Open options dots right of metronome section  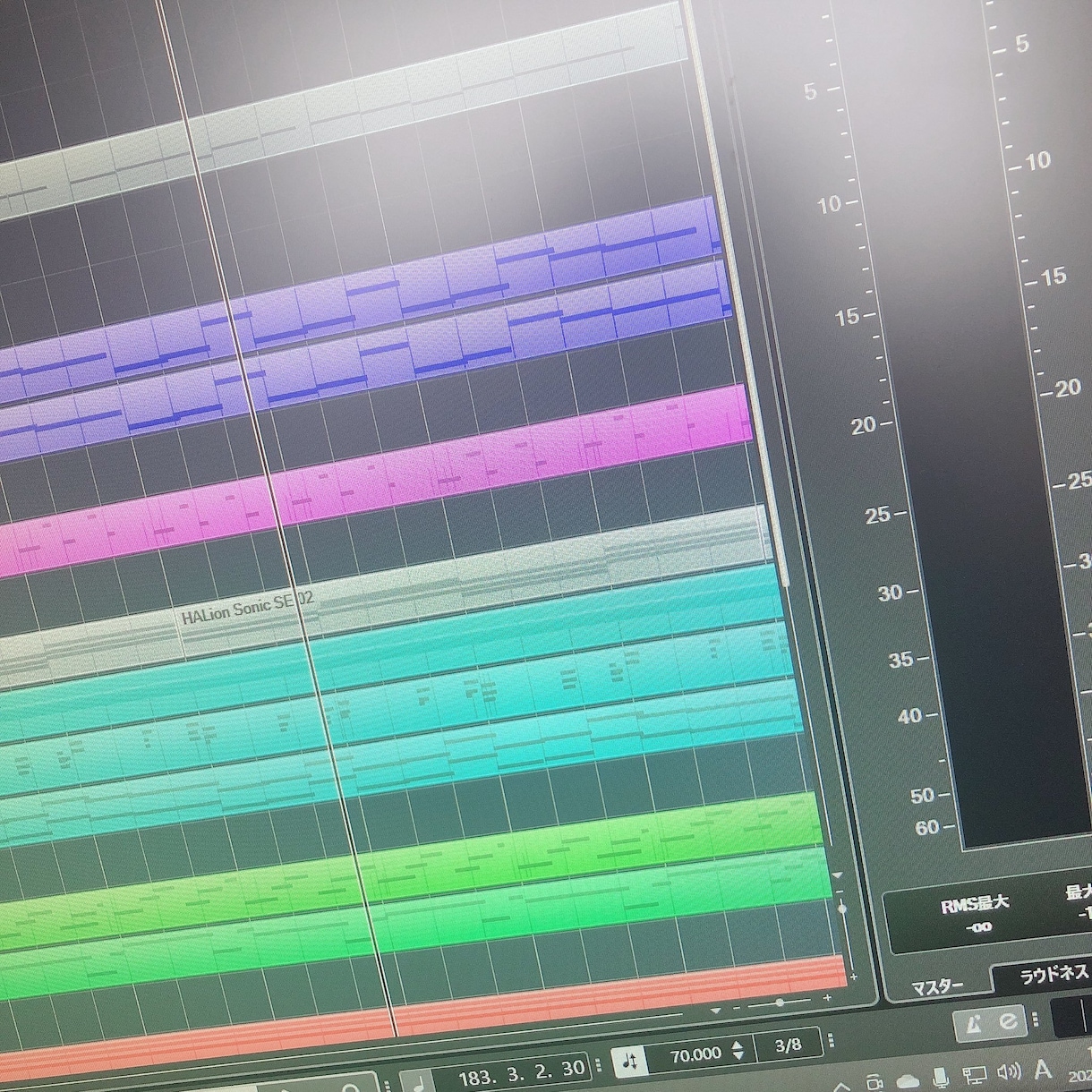point(1037,1019)
